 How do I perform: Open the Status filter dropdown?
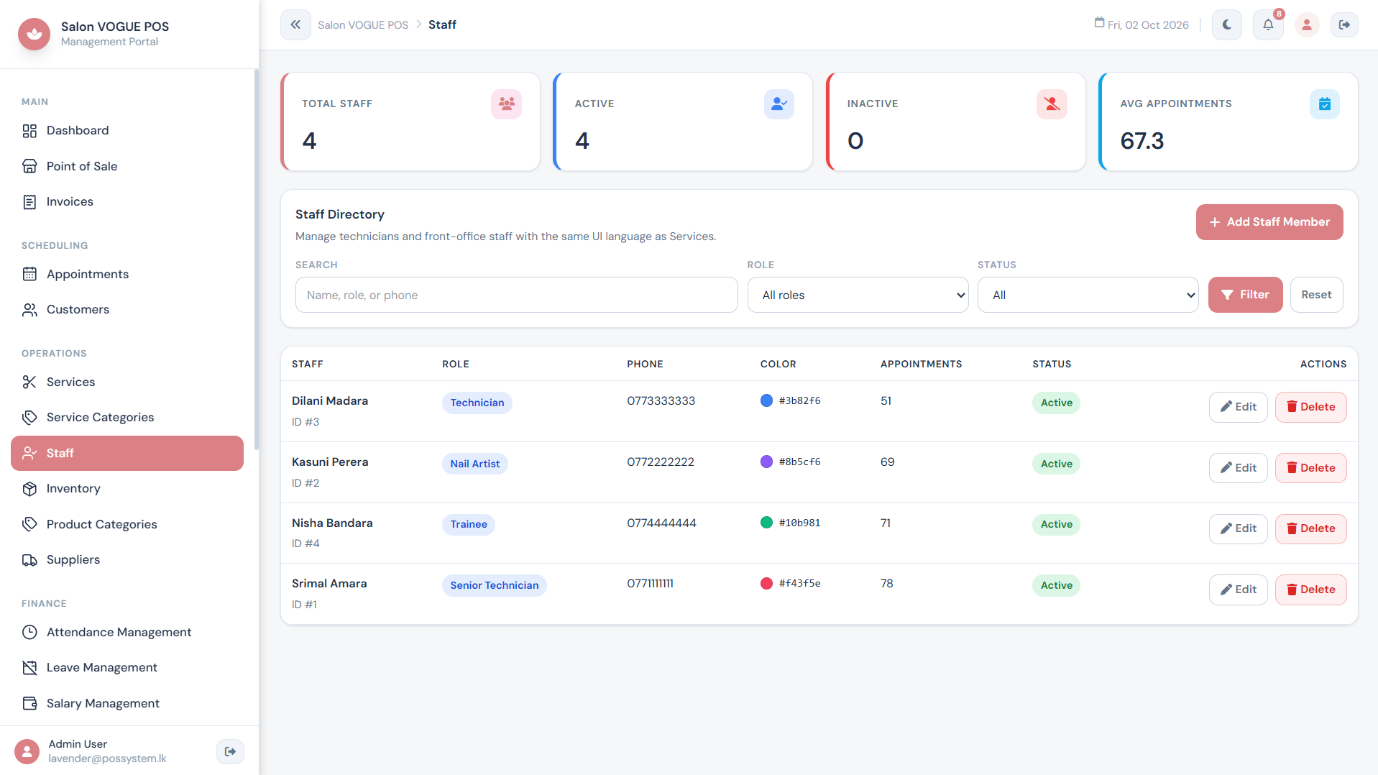(1088, 295)
